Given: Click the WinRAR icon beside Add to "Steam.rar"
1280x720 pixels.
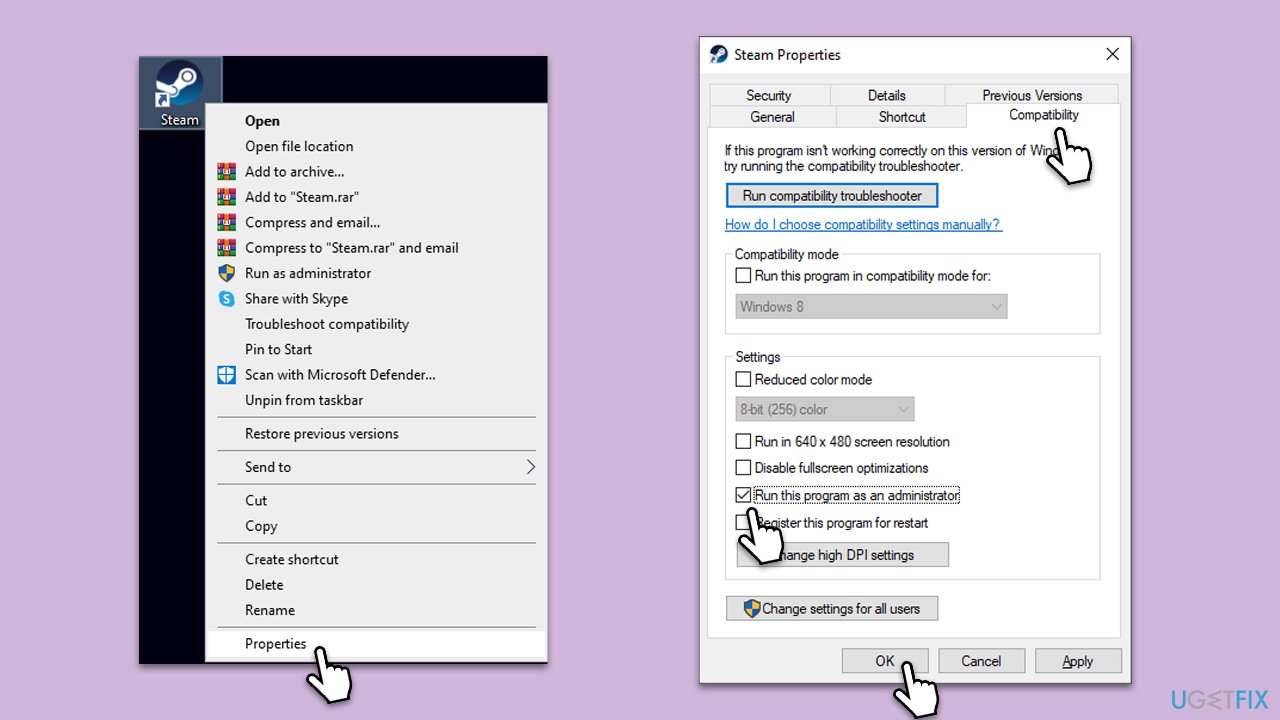Looking at the screenshot, I should 227,197.
